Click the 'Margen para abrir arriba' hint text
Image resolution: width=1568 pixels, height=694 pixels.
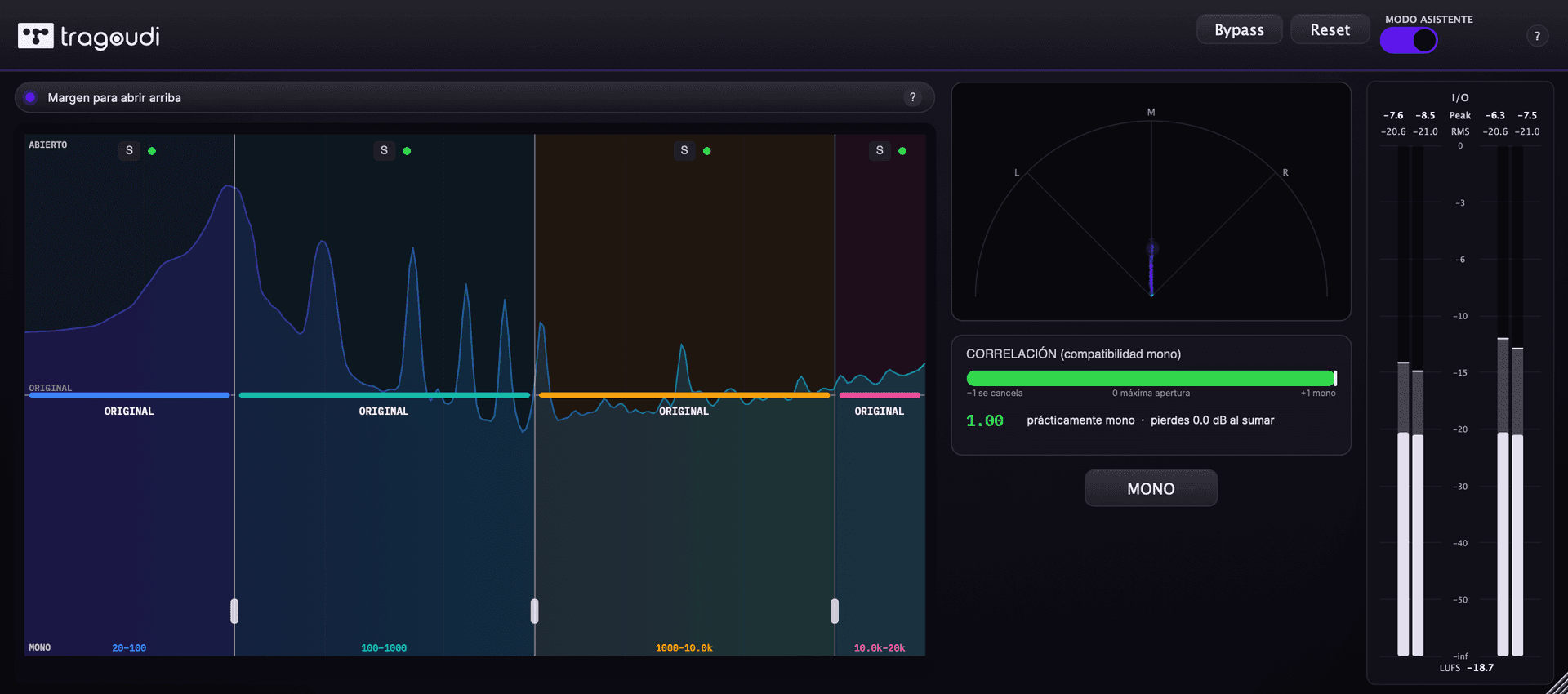coord(114,97)
